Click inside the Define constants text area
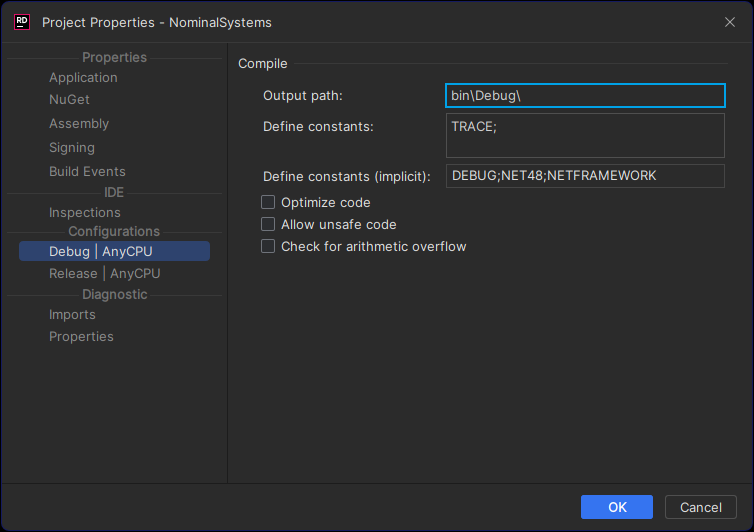The image size is (754, 532). [585, 135]
